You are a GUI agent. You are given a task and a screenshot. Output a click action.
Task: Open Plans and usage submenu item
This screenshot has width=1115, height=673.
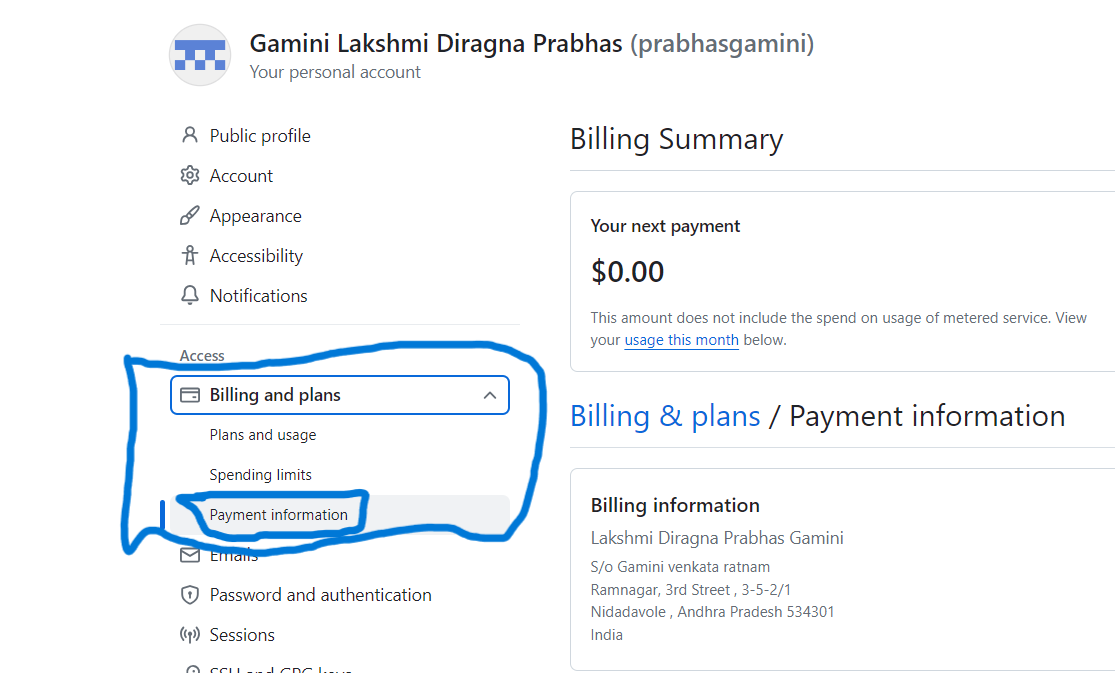[x=263, y=435]
